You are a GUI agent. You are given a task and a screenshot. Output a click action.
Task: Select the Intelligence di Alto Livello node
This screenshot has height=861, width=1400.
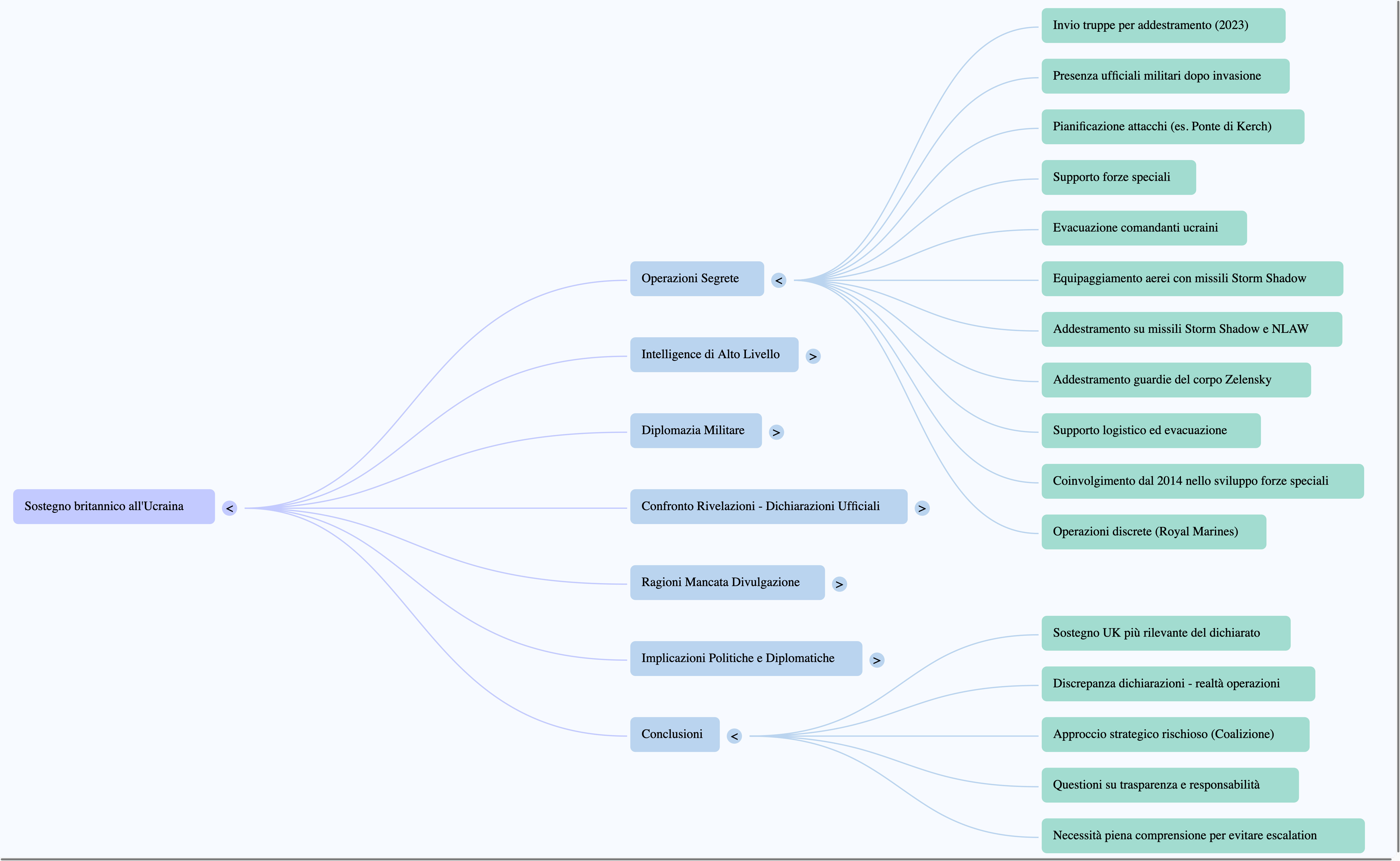pyautogui.click(x=714, y=354)
